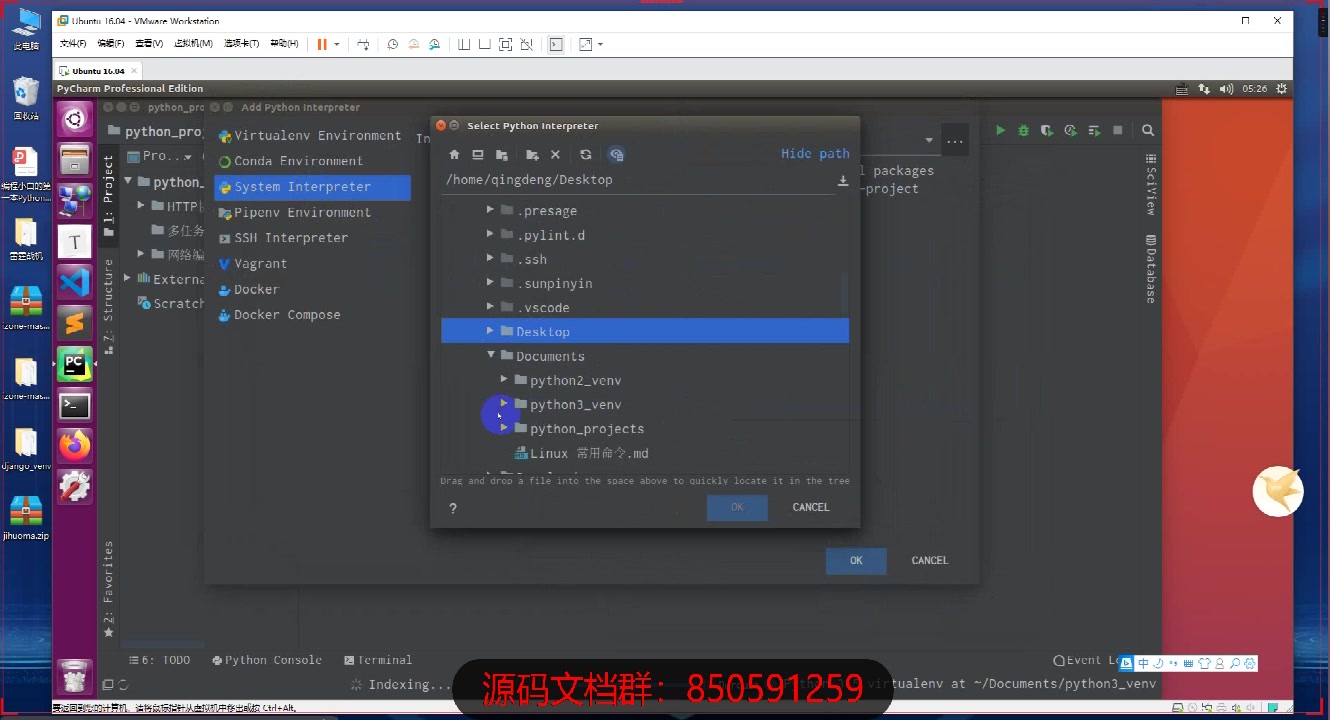This screenshot has width=1330, height=720.
Task: Click Ubuntu volume indicator icon
Action: [x=1227, y=89]
